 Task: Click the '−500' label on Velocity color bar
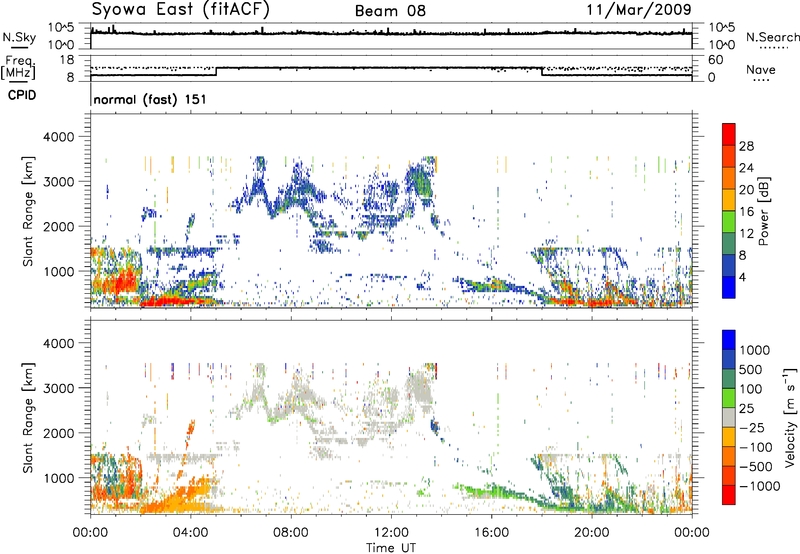tap(756, 466)
